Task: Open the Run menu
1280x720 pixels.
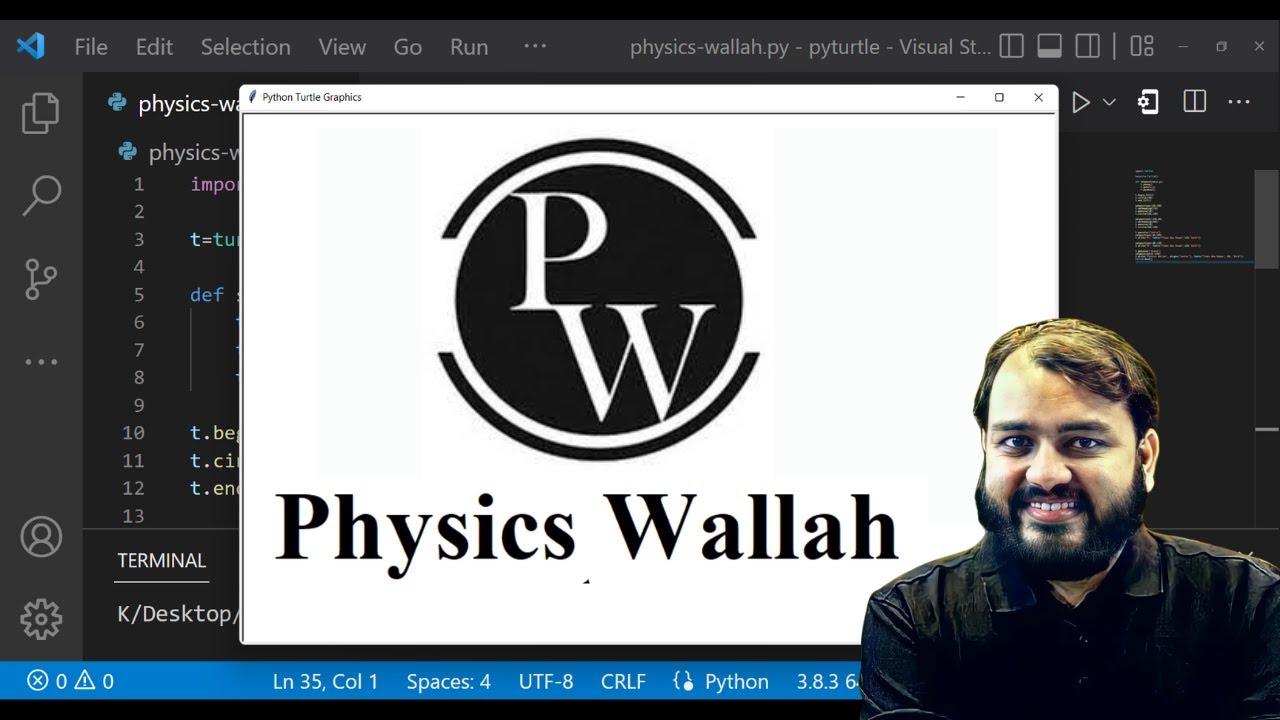Action: click(x=468, y=46)
